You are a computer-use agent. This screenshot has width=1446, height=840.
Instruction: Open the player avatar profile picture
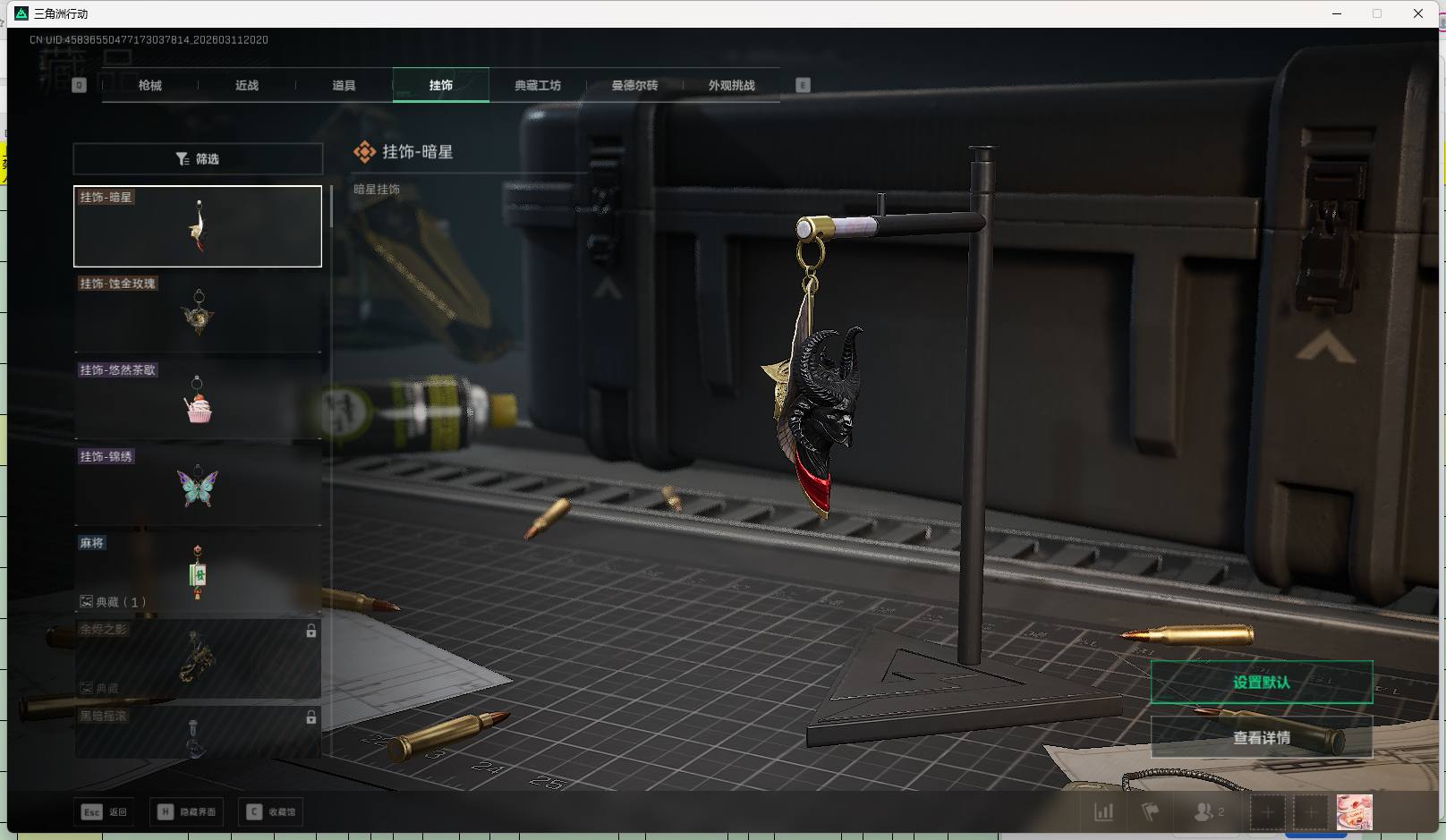click(1354, 812)
